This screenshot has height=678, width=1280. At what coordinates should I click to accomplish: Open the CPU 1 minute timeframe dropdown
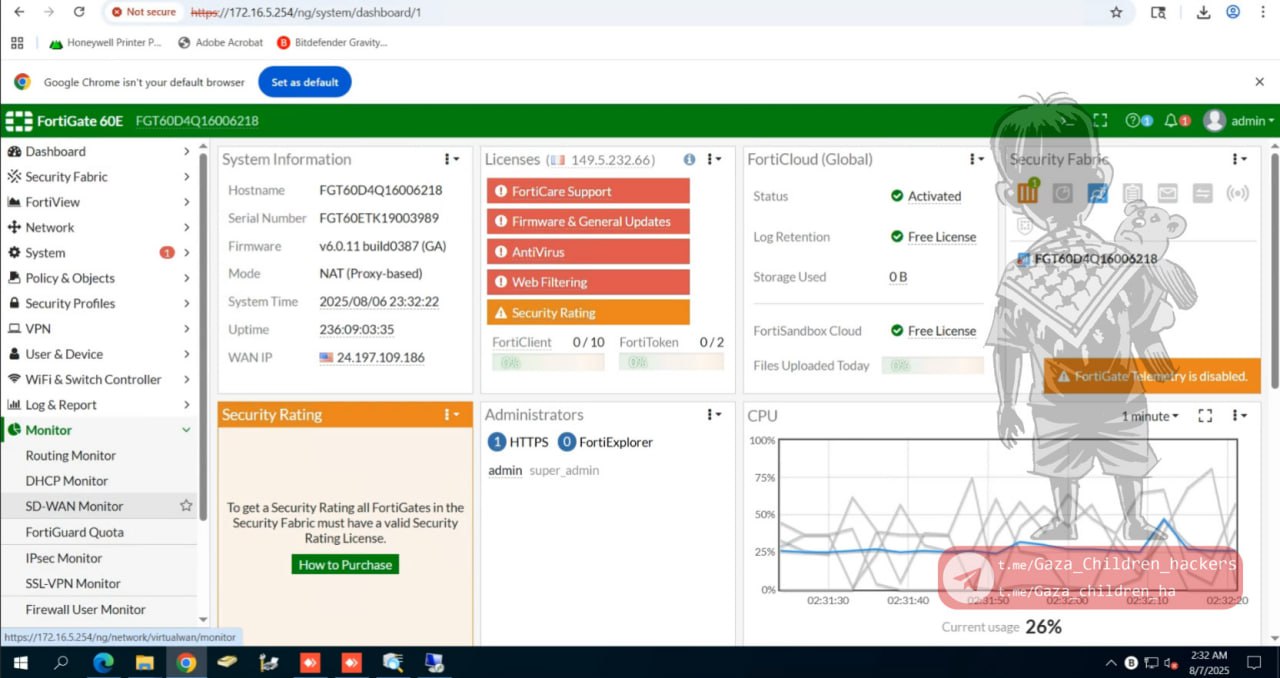pyautogui.click(x=1149, y=416)
